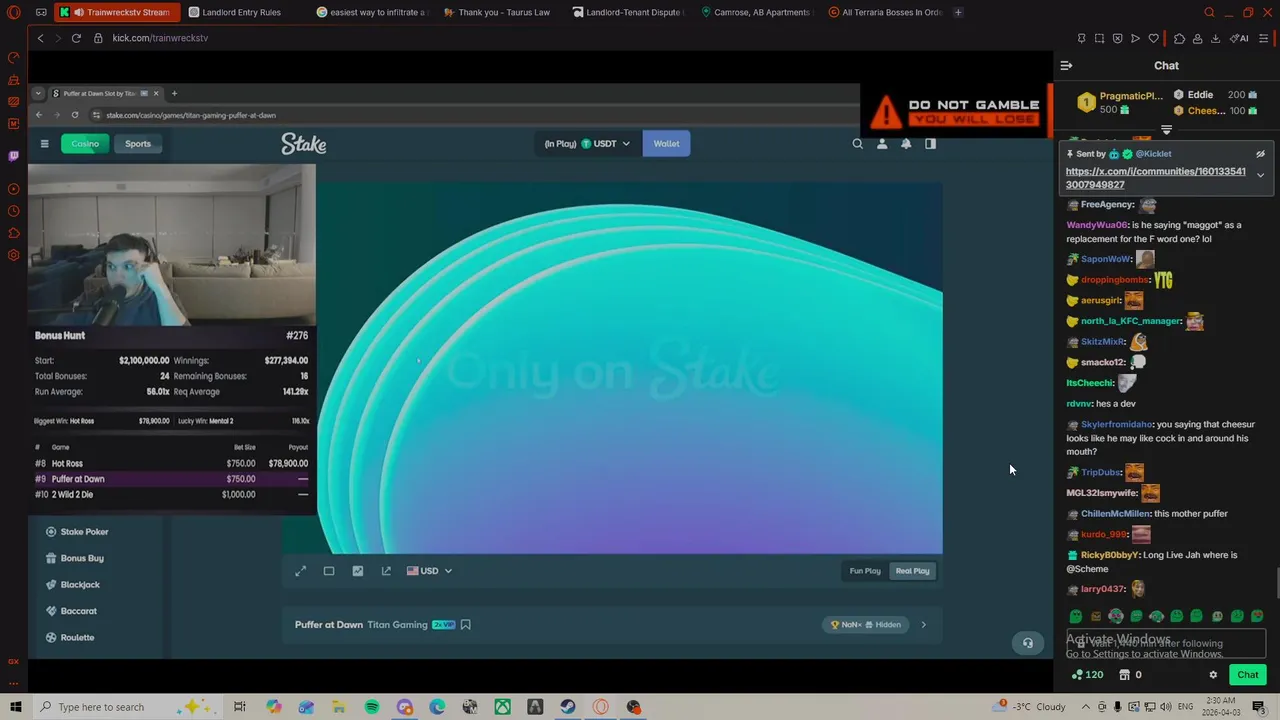Viewport: 1280px width, 720px height.
Task: Open All Terraria Bosses tab
Action: pos(884,12)
